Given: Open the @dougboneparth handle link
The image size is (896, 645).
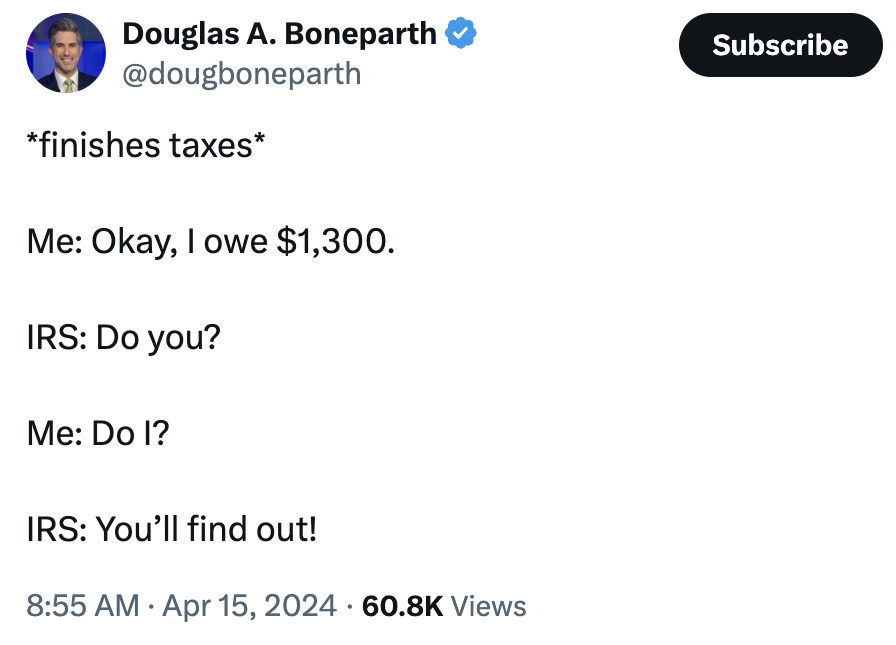Looking at the screenshot, I should click(x=243, y=72).
